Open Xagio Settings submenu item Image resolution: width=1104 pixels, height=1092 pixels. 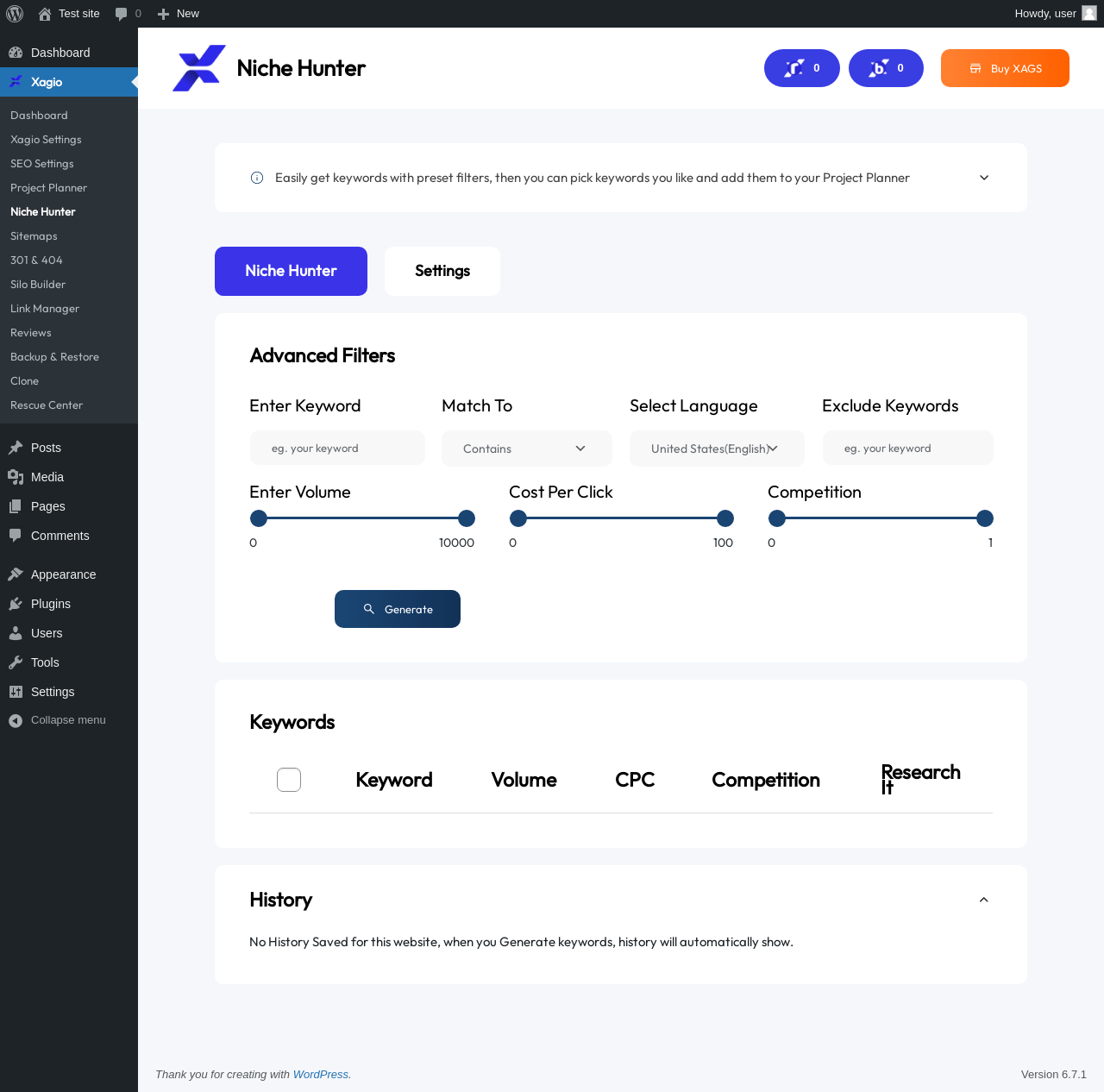click(x=46, y=140)
